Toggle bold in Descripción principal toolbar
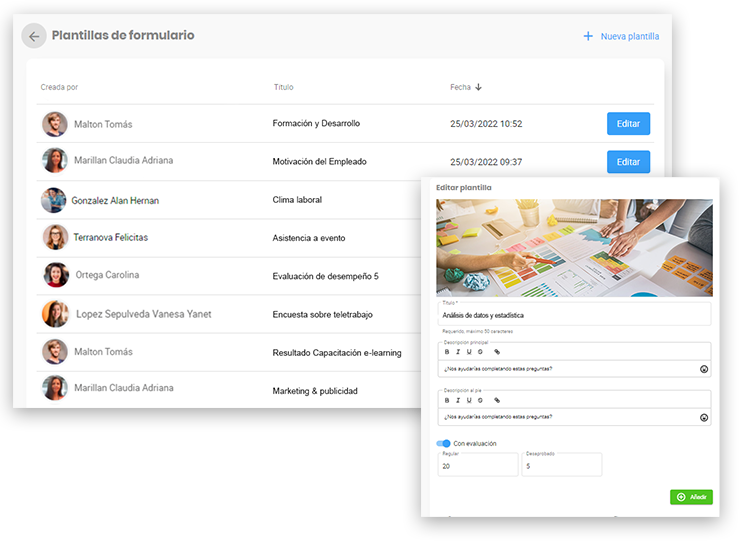 click(447, 352)
